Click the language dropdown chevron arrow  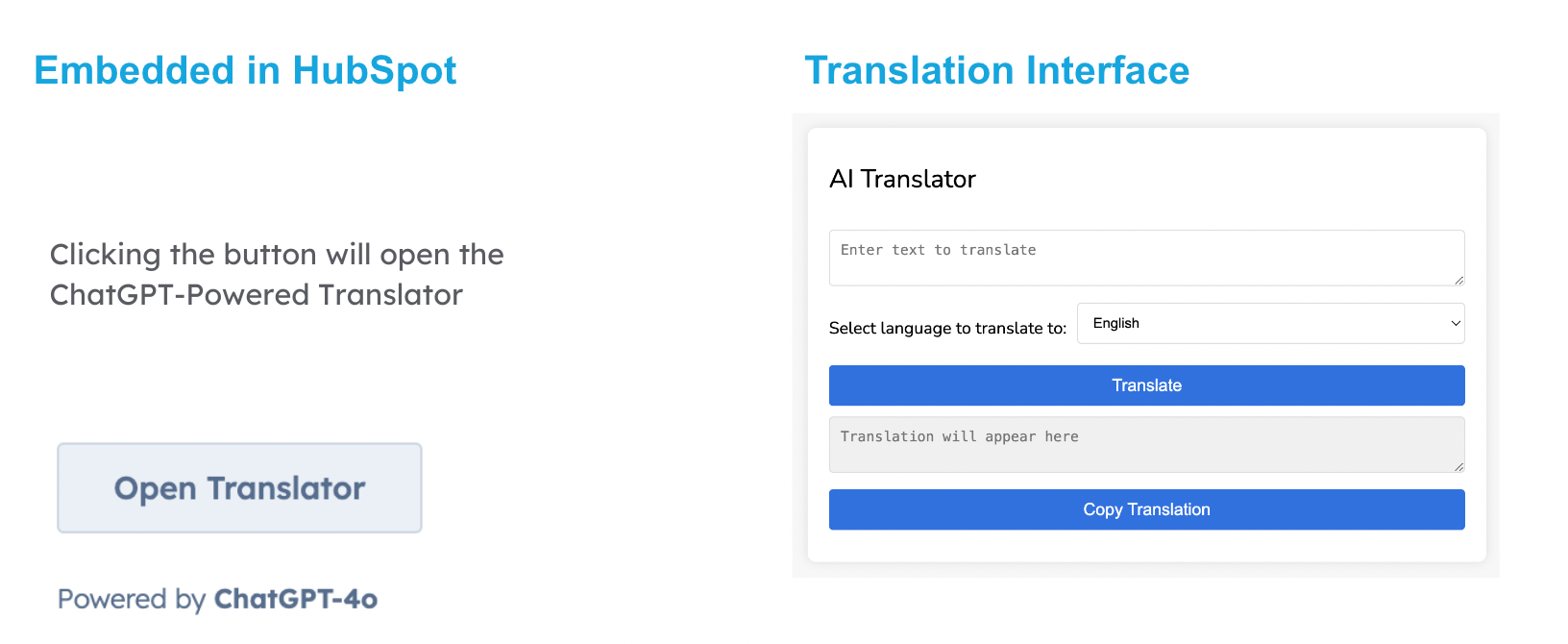click(1455, 323)
